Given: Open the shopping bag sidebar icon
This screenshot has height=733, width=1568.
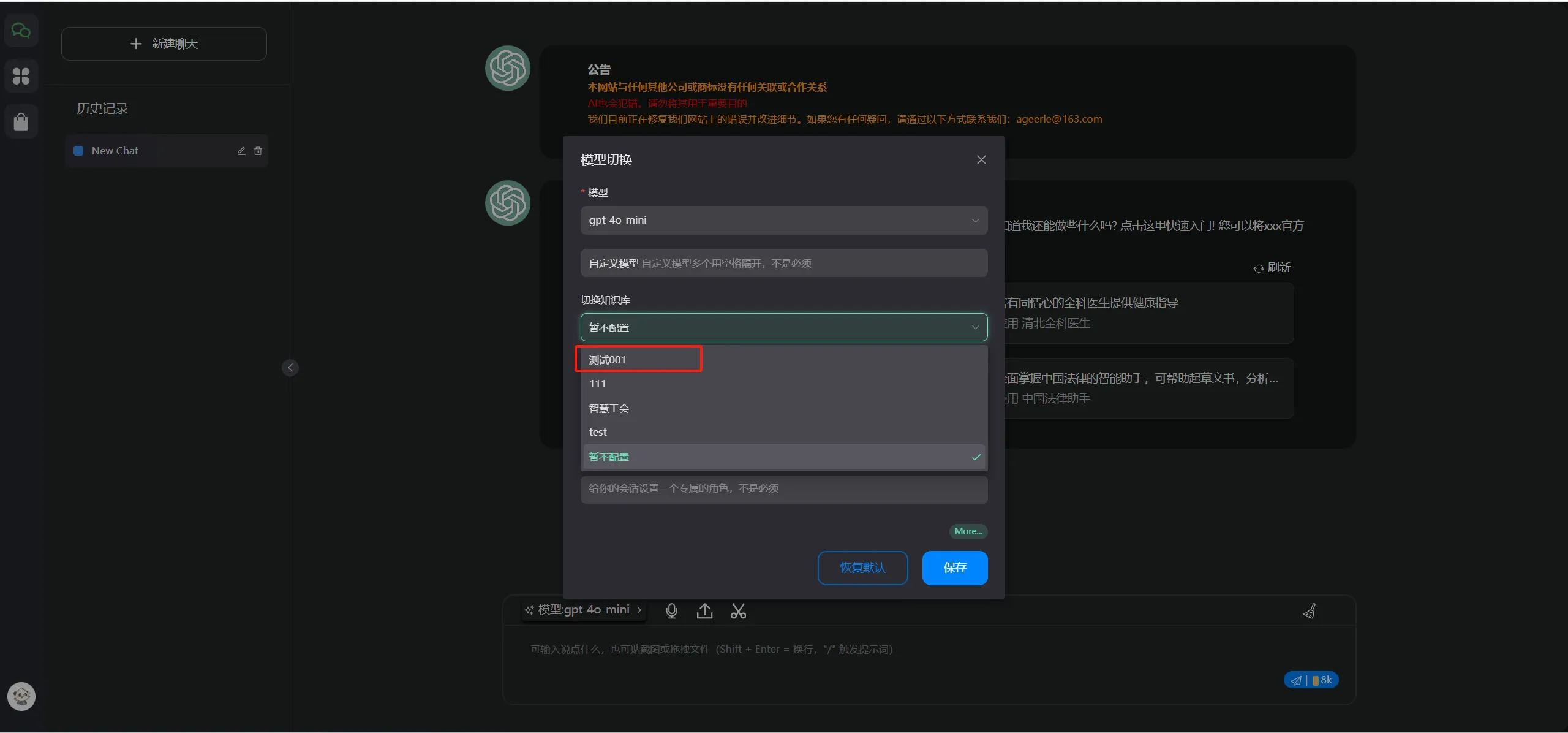Looking at the screenshot, I should [21, 121].
